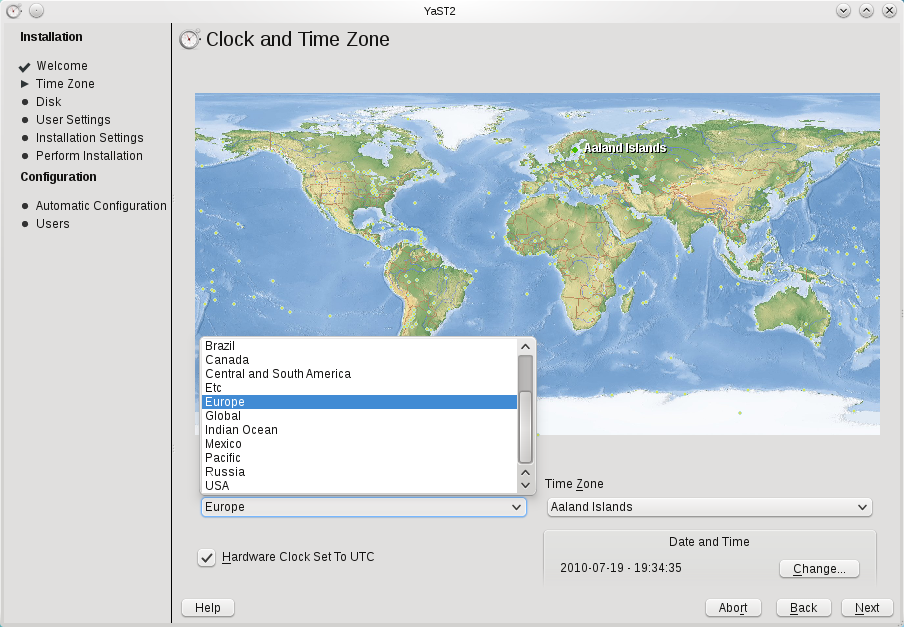Click the YaST2 window menu icon in titlebar
This screenshot has width=904, height=627.
[x=14, y=10]
